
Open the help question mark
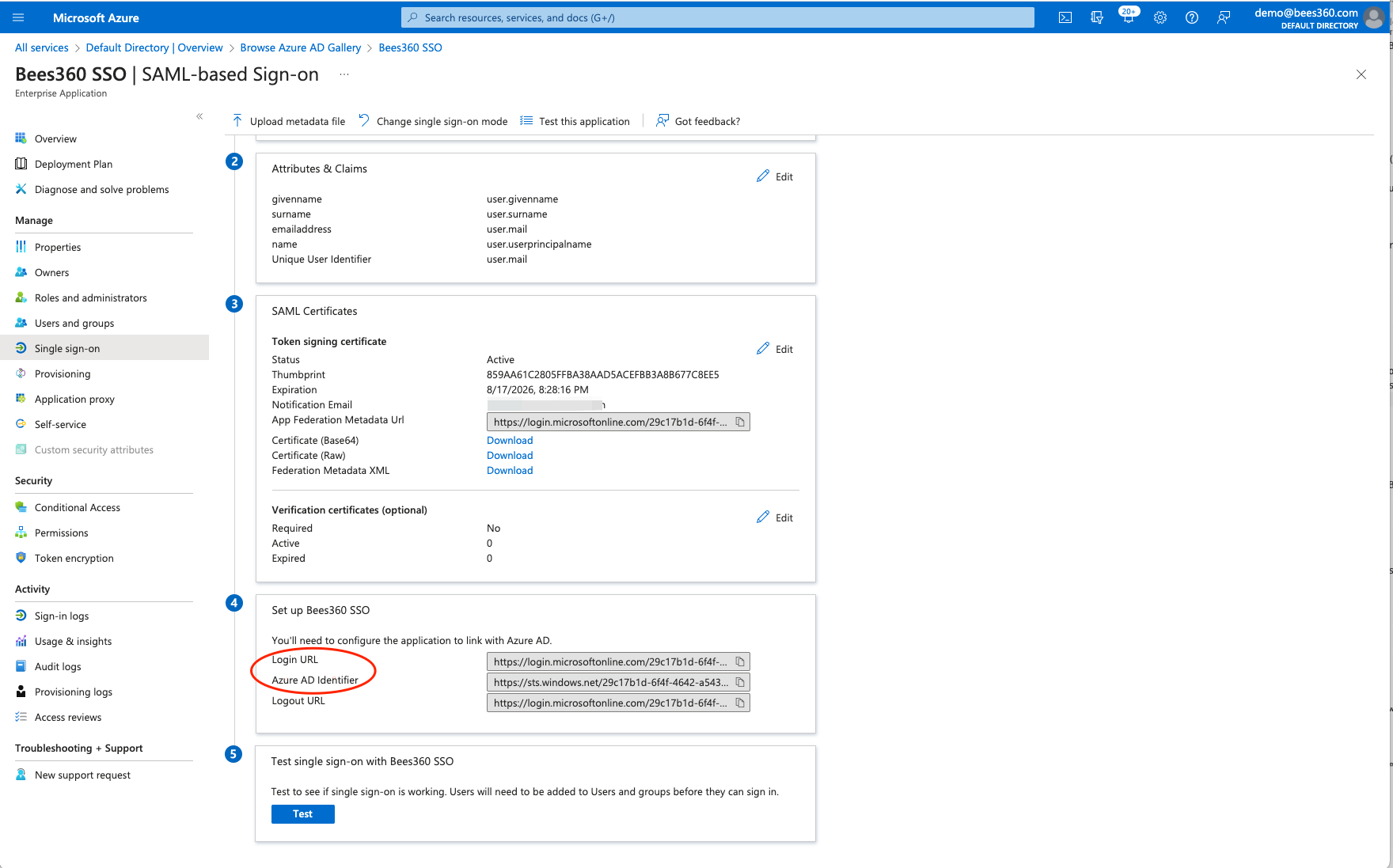pos(1192,17)
